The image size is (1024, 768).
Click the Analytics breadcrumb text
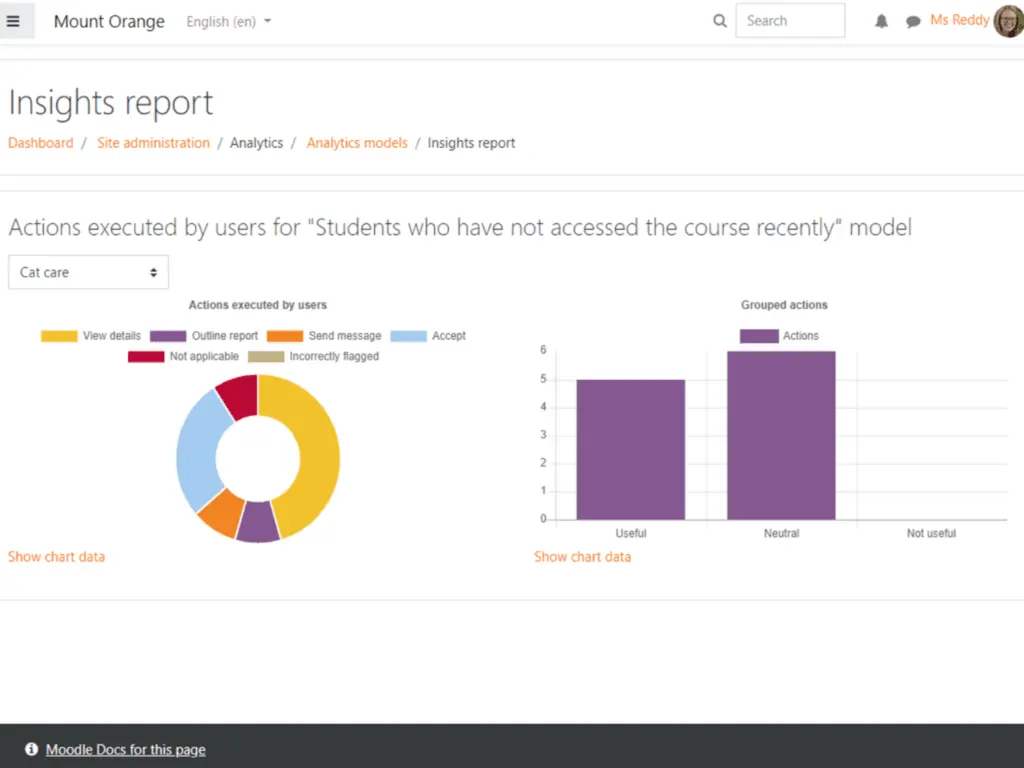[257, 143]
